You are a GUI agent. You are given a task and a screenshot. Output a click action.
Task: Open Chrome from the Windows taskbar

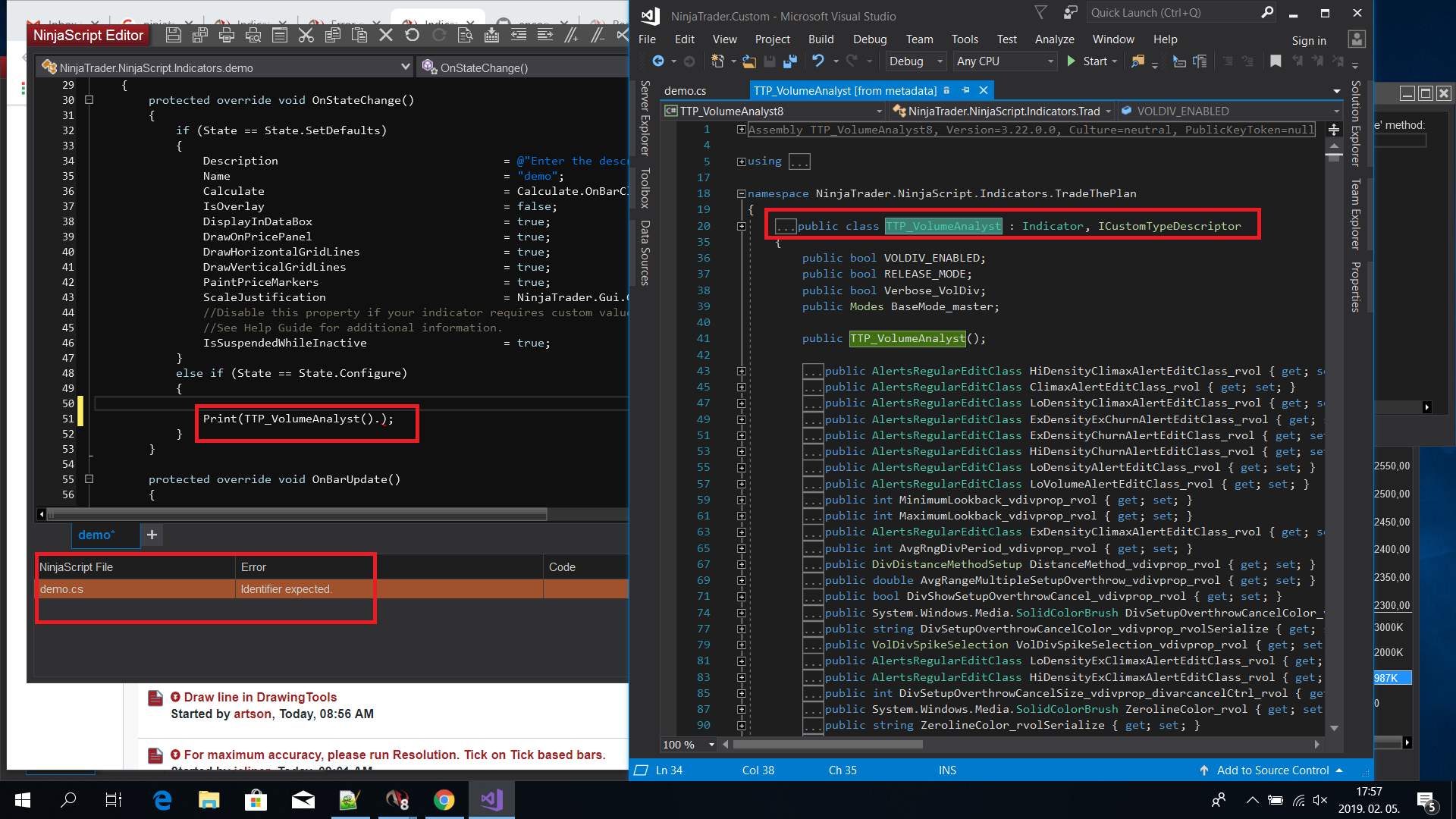click(x=444, y=800)
